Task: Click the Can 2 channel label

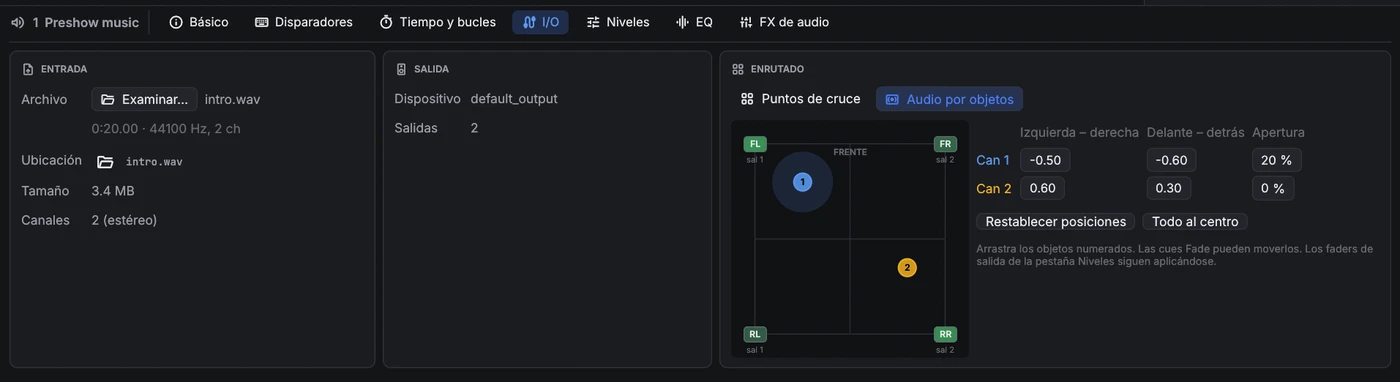Action: [x=994, y=188]
